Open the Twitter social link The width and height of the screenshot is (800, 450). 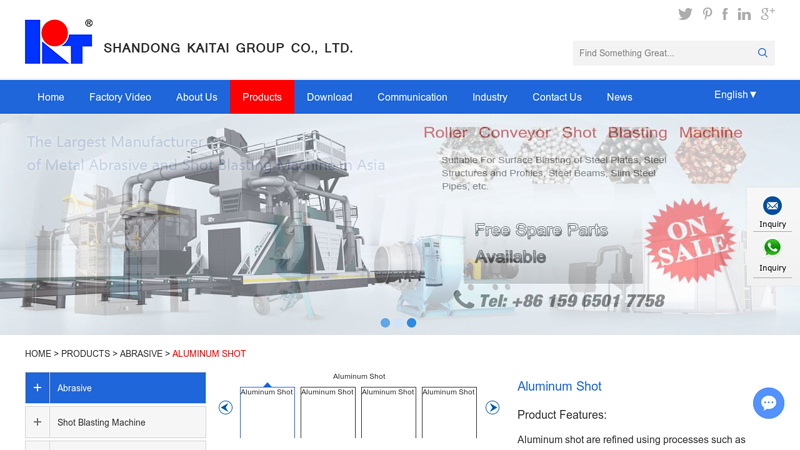click(685, 14)
